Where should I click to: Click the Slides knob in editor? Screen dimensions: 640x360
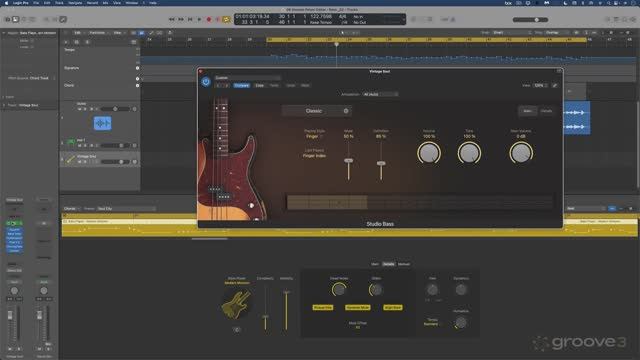pos(376,289)
